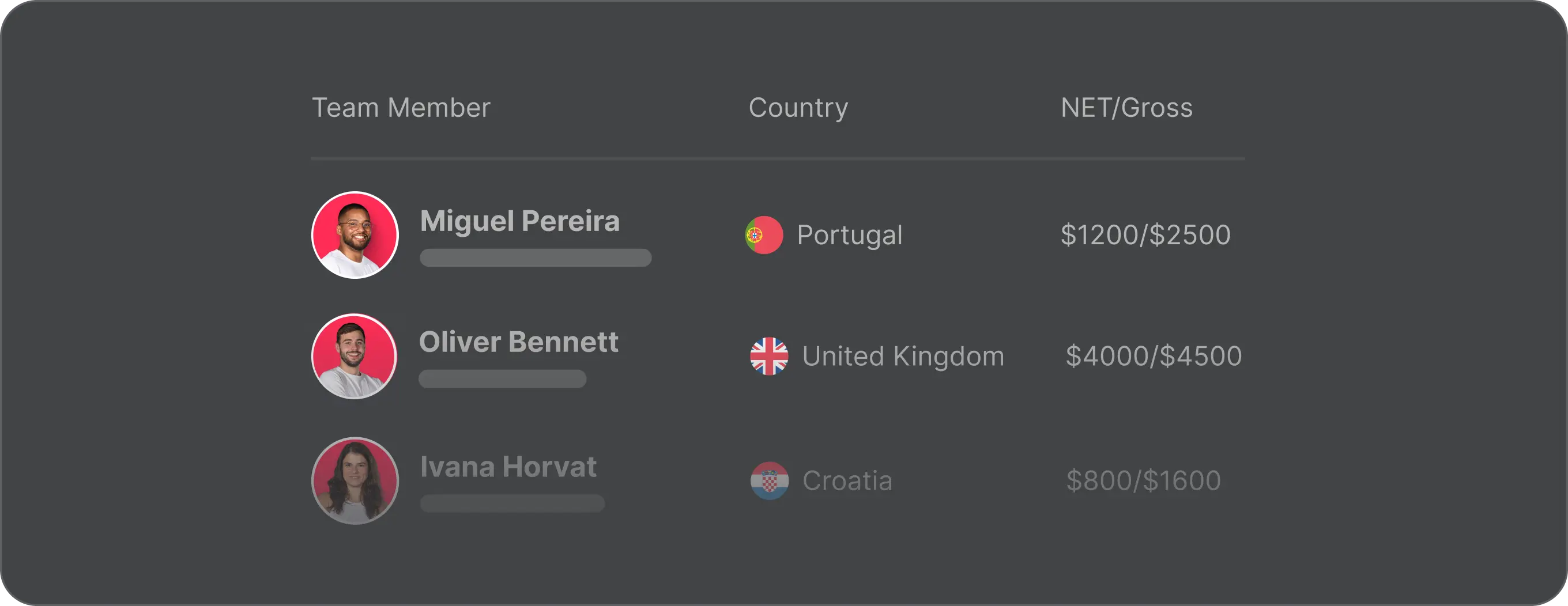Click the Portugal flag icon
1568x606 pixels.
pos(764,235)
